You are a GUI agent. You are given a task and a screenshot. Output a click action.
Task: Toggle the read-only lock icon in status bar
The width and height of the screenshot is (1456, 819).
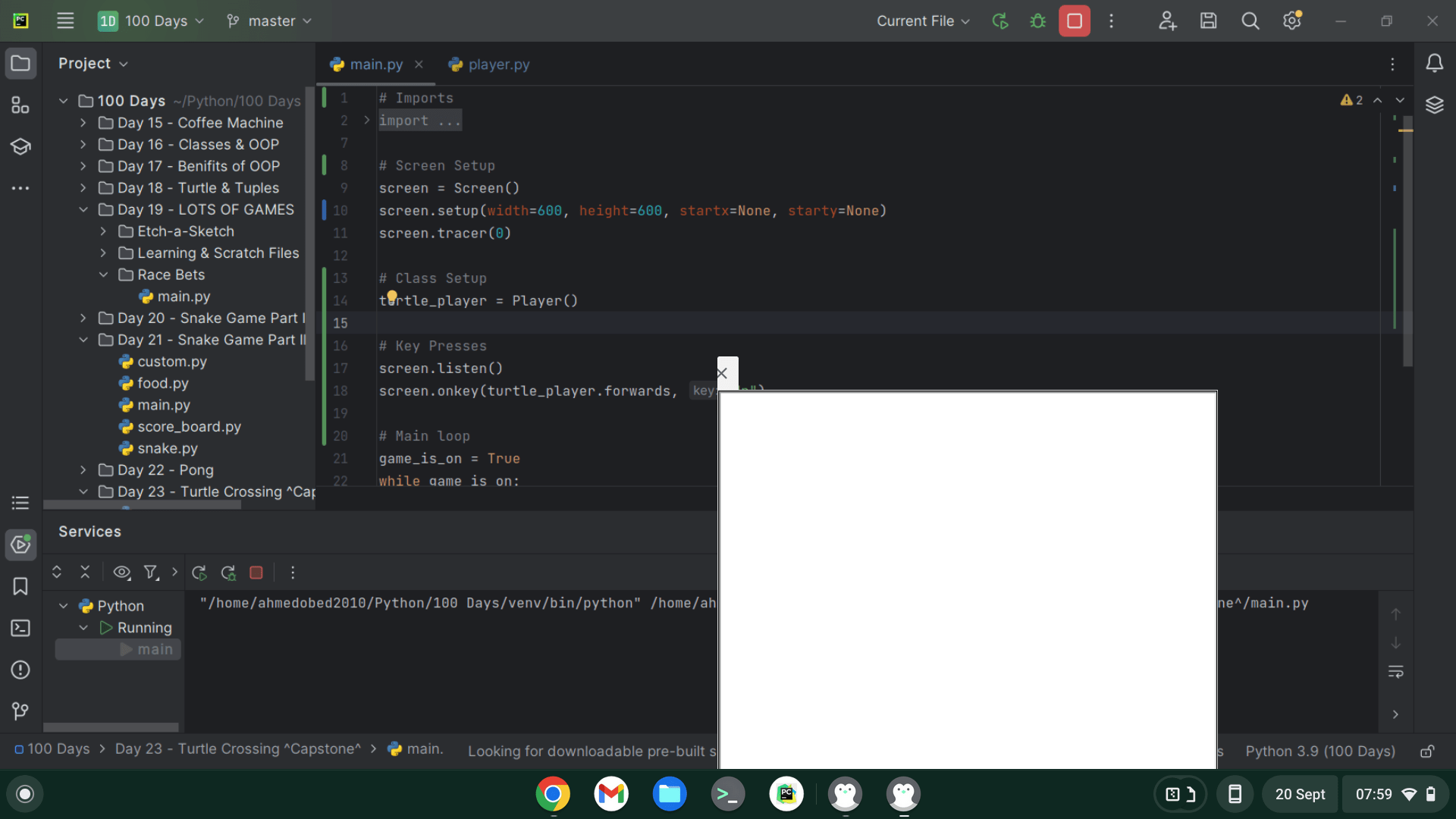tap(1427, 751)
